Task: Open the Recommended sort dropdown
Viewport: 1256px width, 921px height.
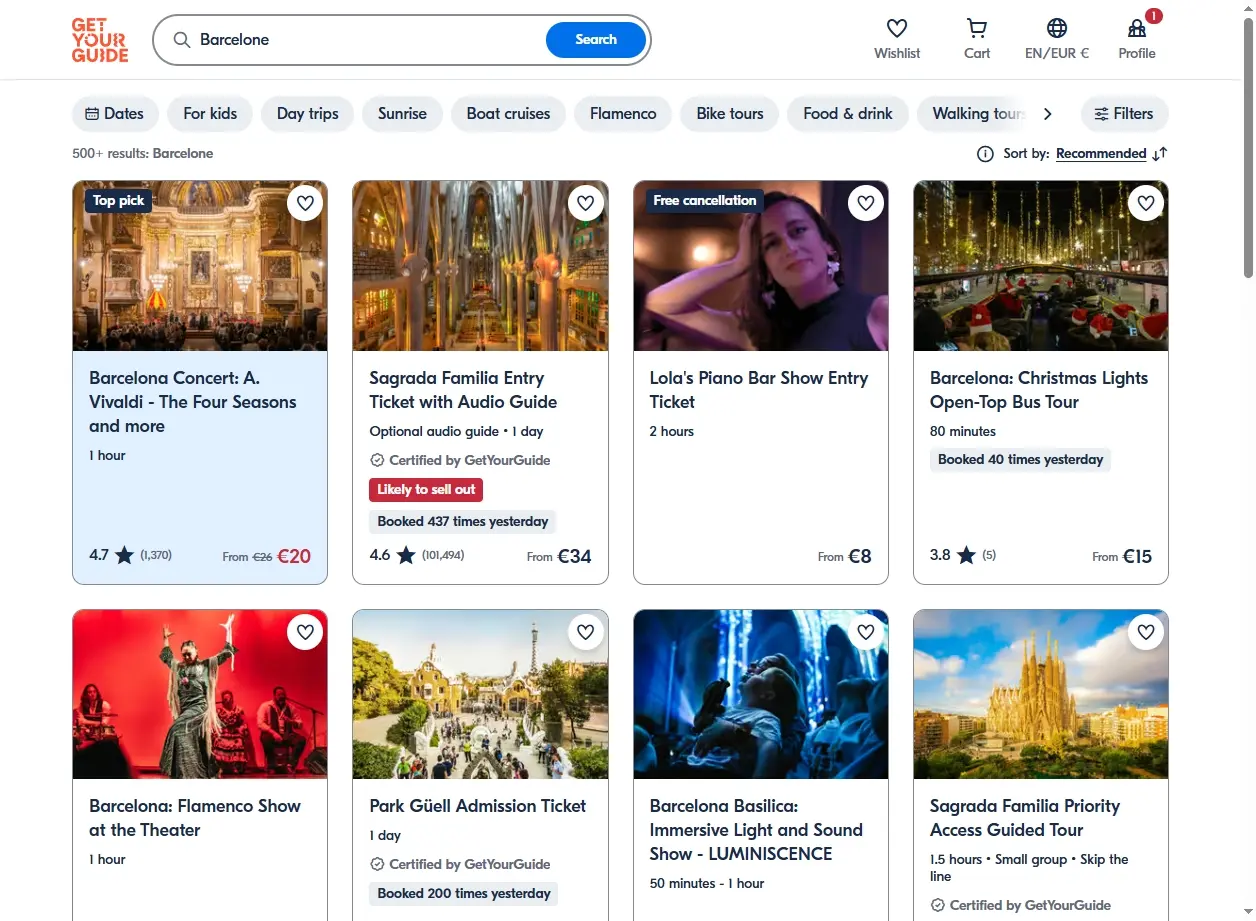Action: (x=1101, y=154)
